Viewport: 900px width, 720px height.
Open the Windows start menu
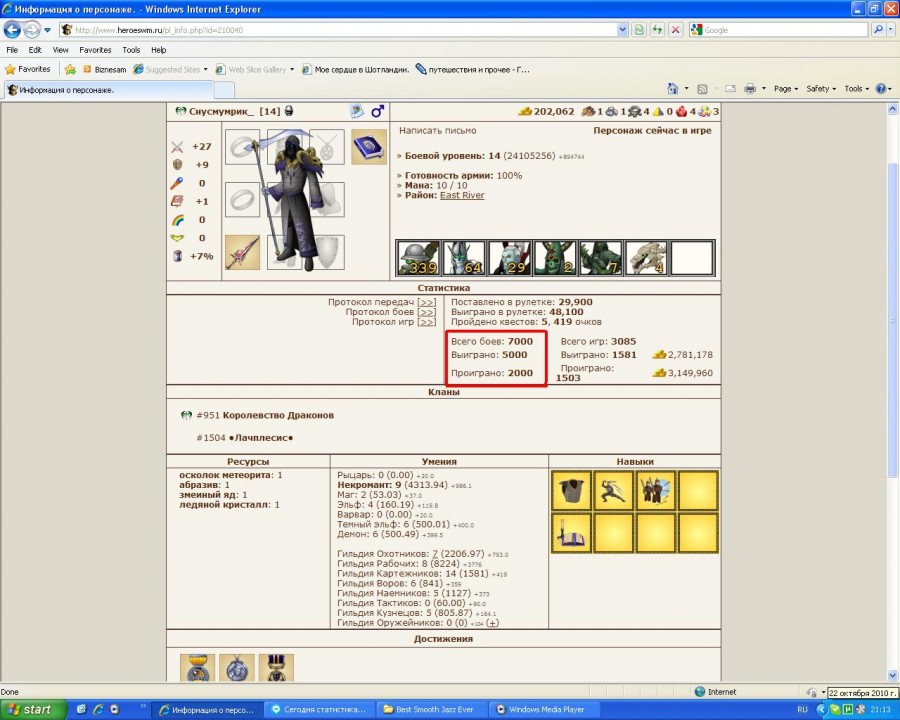pyautogui.click(x=33, y=710)
